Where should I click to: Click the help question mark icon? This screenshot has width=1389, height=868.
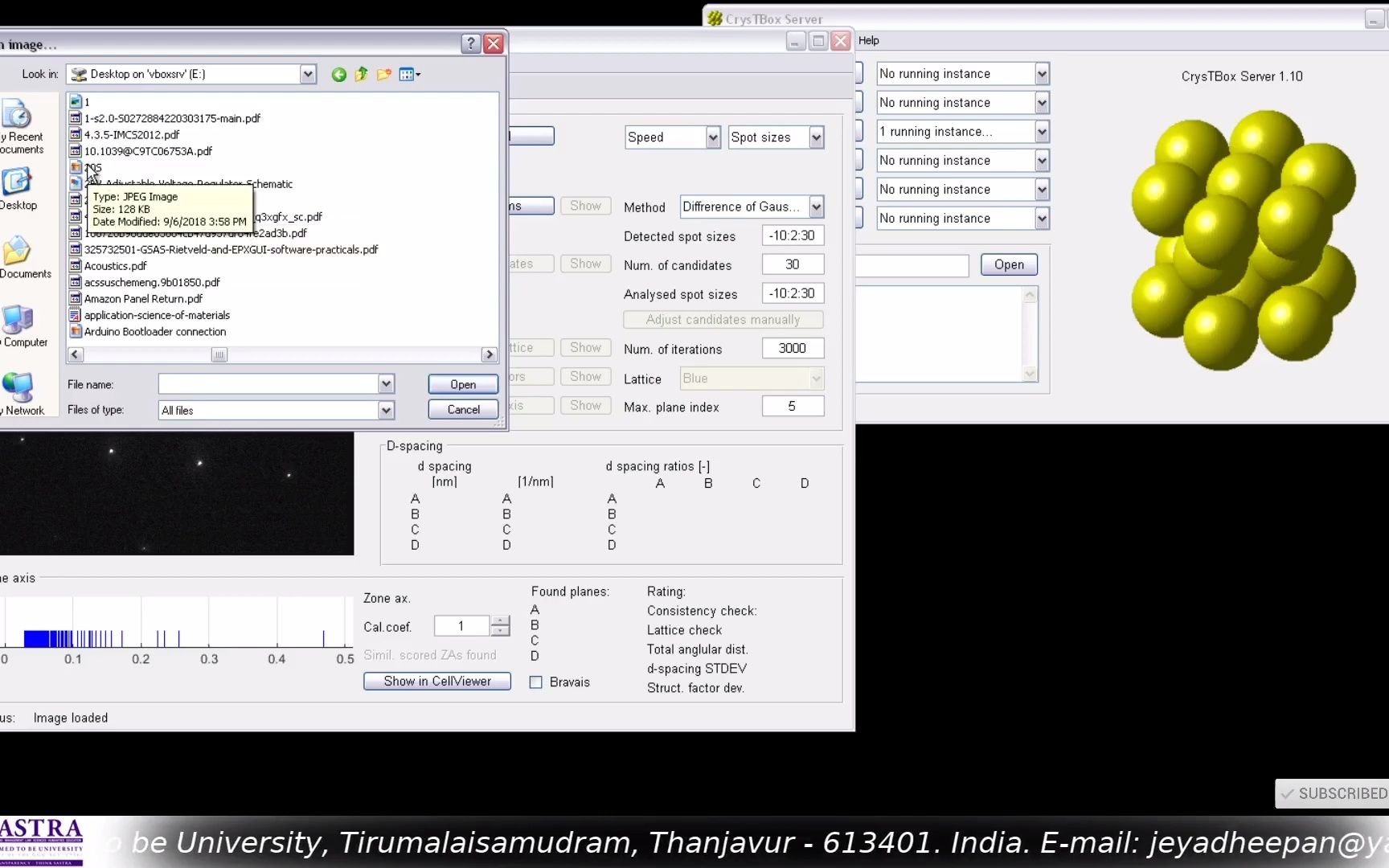click(470, 43)
